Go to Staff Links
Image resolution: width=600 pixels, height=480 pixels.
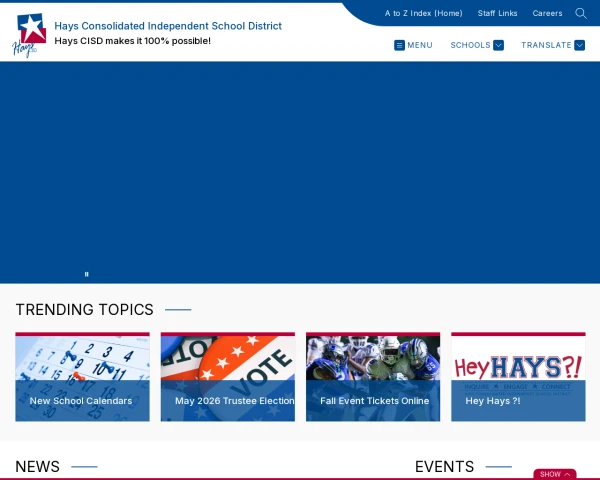tap(497, 13)
